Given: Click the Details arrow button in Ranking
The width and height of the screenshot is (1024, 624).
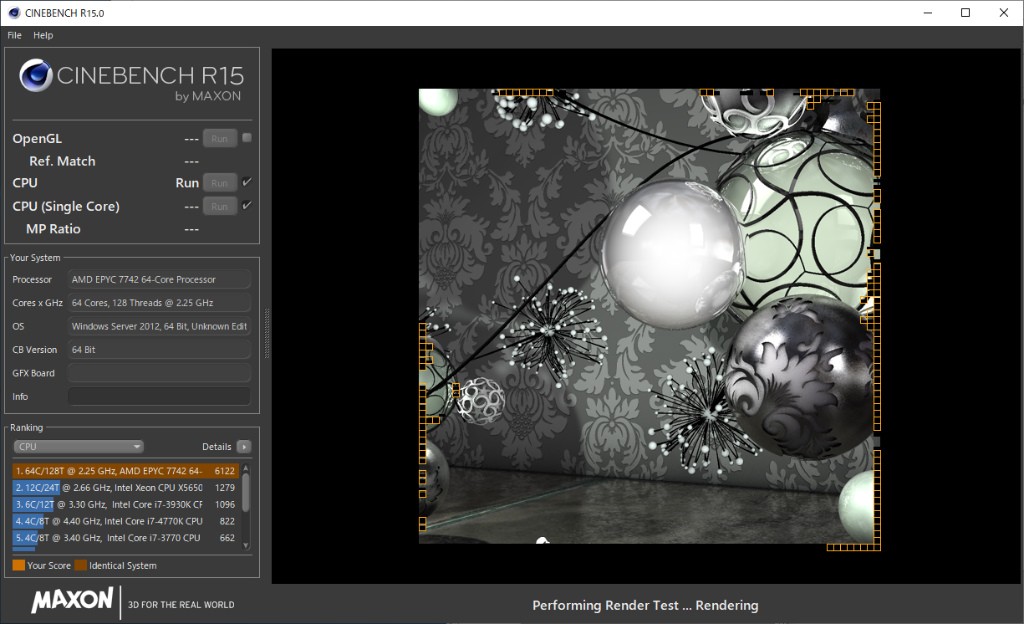Looking at the screenshot, I should pyautogui.click(x=244, y=447).
